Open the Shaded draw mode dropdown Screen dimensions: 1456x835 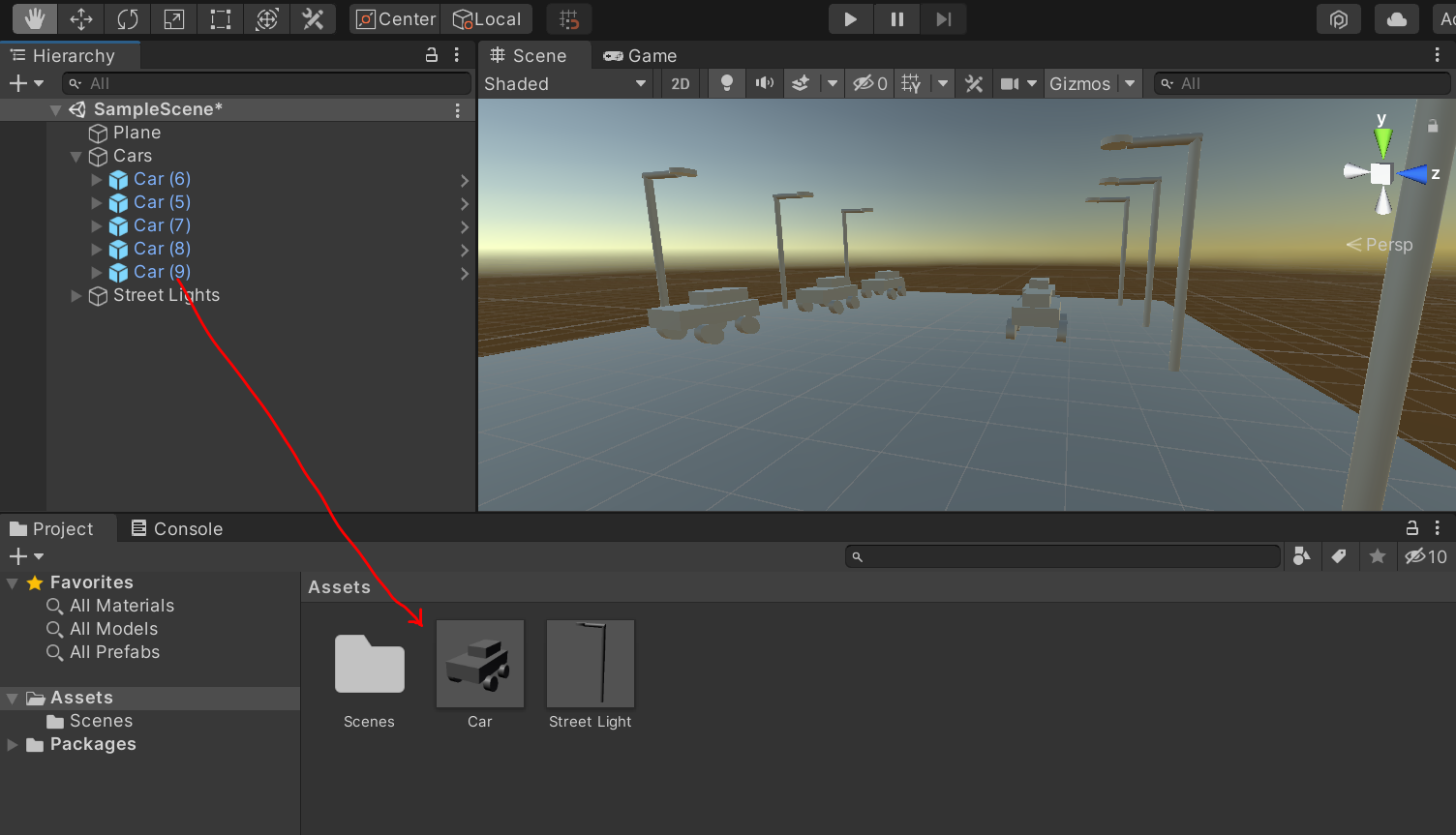(566, 83)
